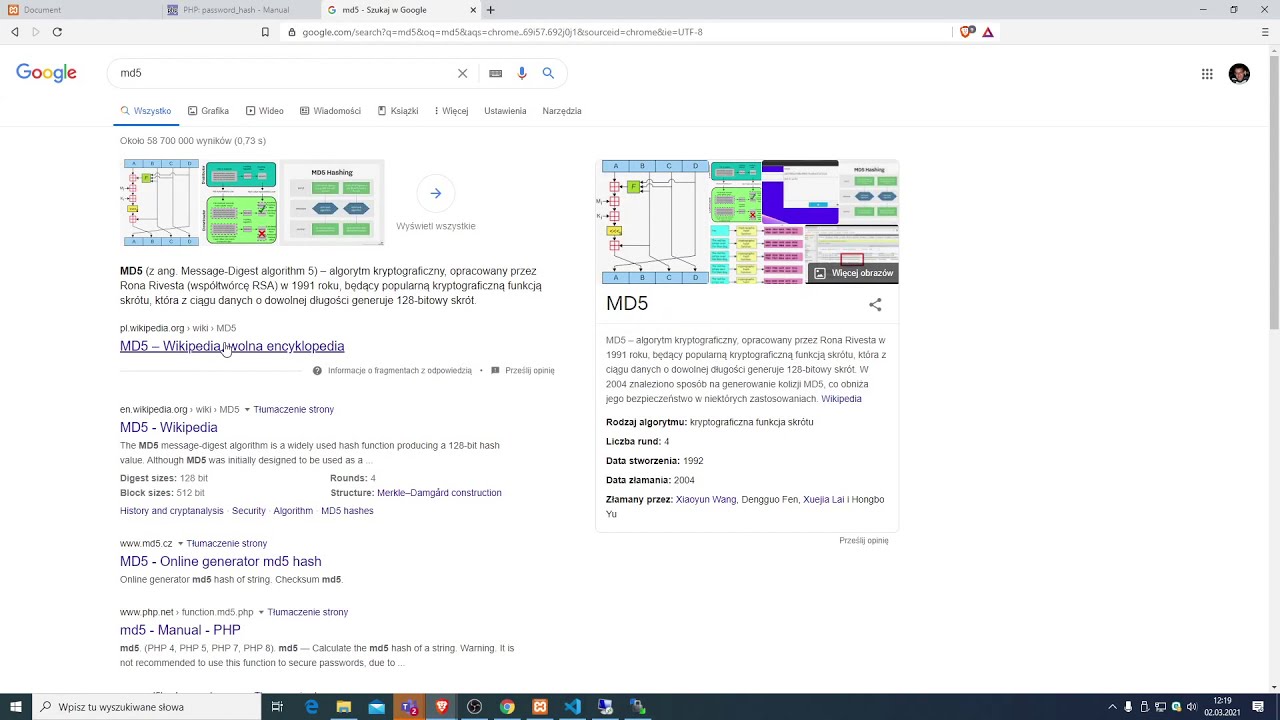Open the Google account profile picture
This screenshot has width=1280, height=720.
(x=1239, y=74)
